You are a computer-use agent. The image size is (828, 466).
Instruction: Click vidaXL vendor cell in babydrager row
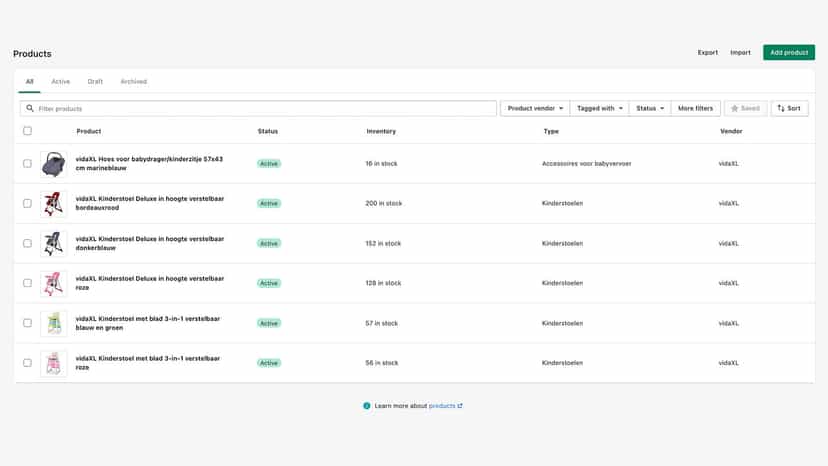(729, 164)
